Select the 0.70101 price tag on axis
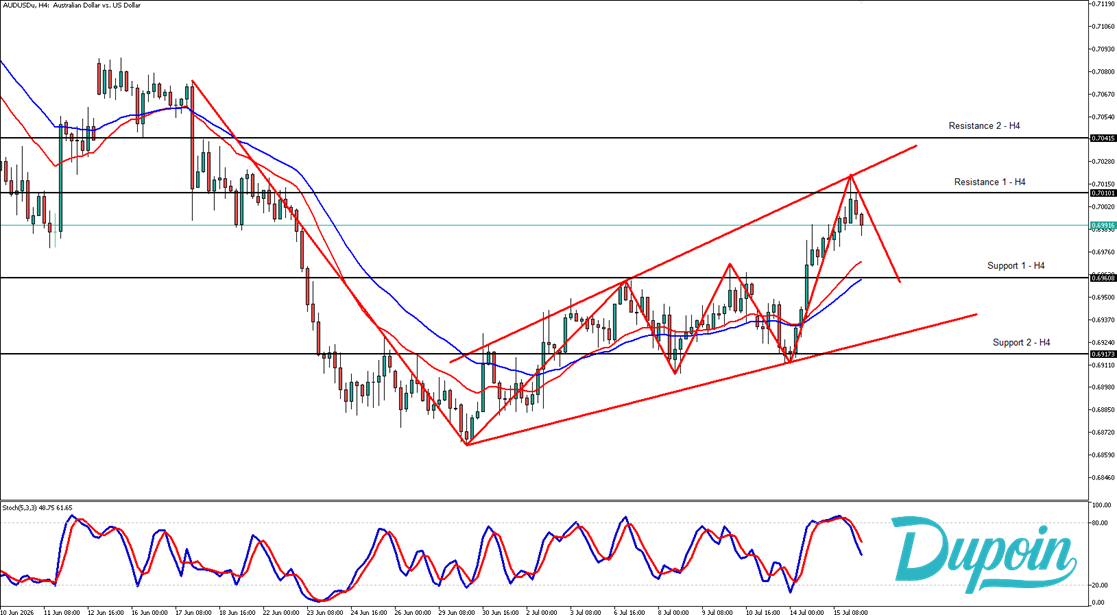1117x615 pixels. point(1103,193)
